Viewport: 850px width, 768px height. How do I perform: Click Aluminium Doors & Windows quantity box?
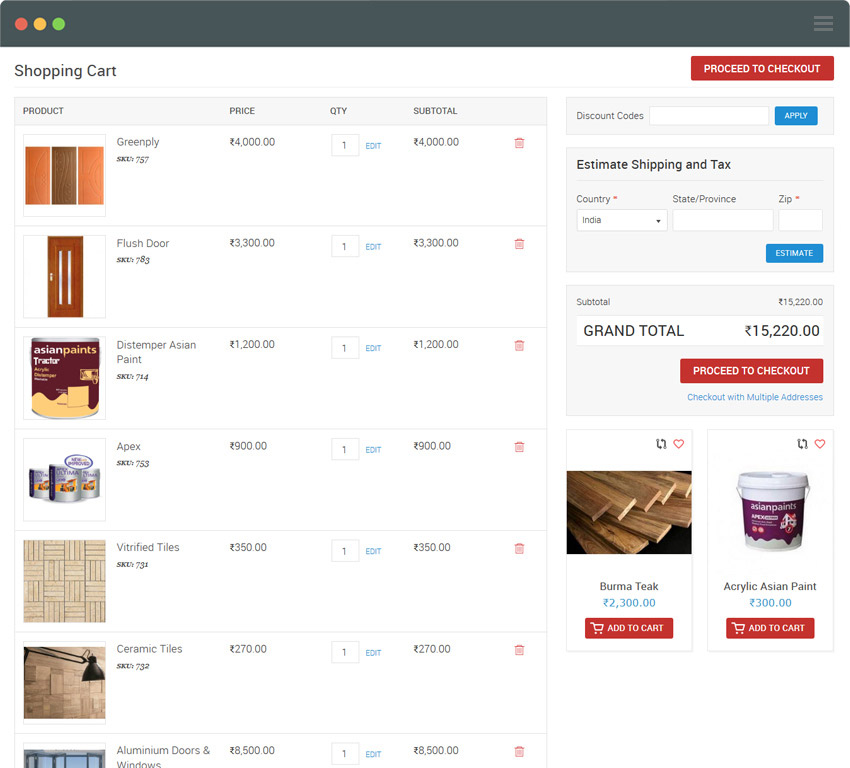pos(345,753)
